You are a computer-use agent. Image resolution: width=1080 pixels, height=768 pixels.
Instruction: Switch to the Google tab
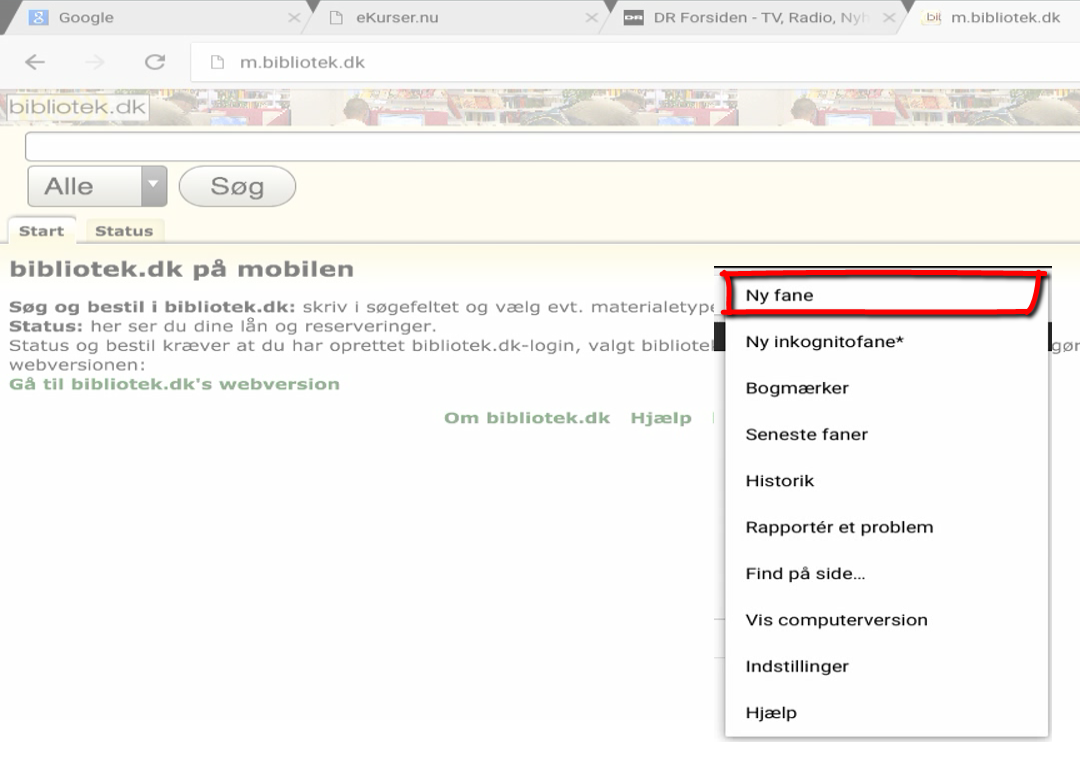click(x=158, y=18)
